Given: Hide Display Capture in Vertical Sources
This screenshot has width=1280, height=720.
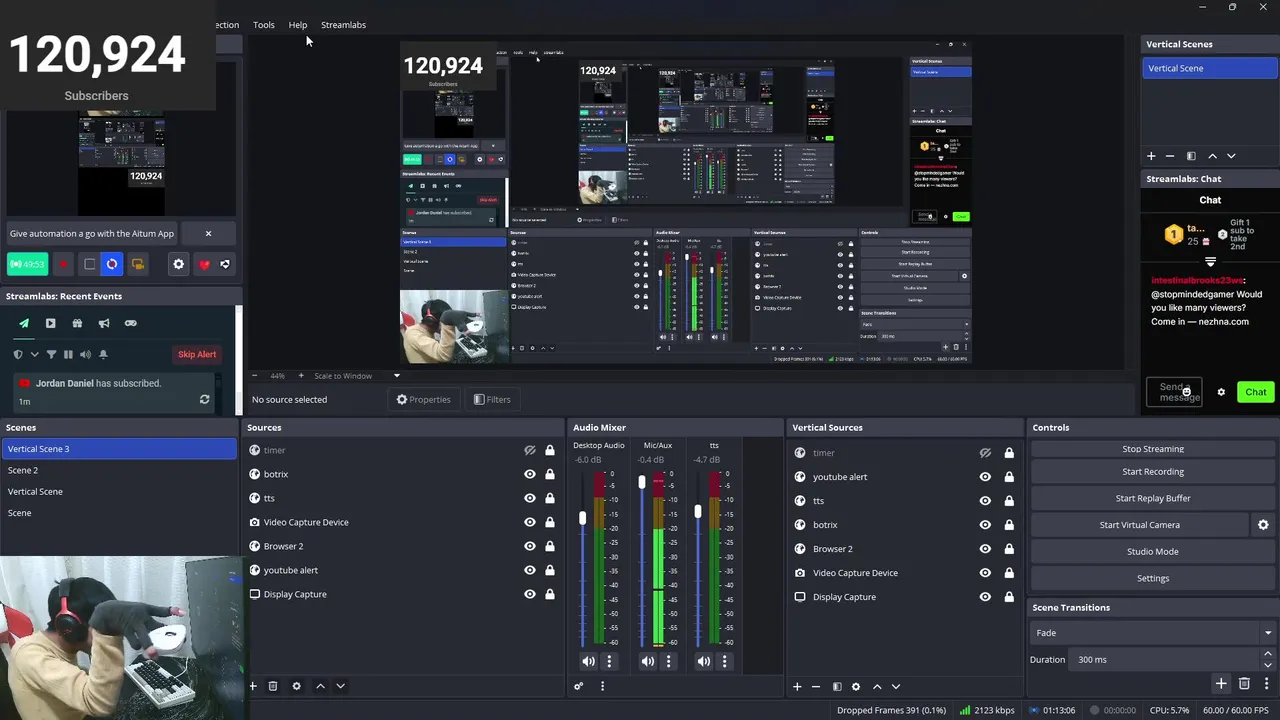Looking at the screenshot, I should tap(985, 597).
